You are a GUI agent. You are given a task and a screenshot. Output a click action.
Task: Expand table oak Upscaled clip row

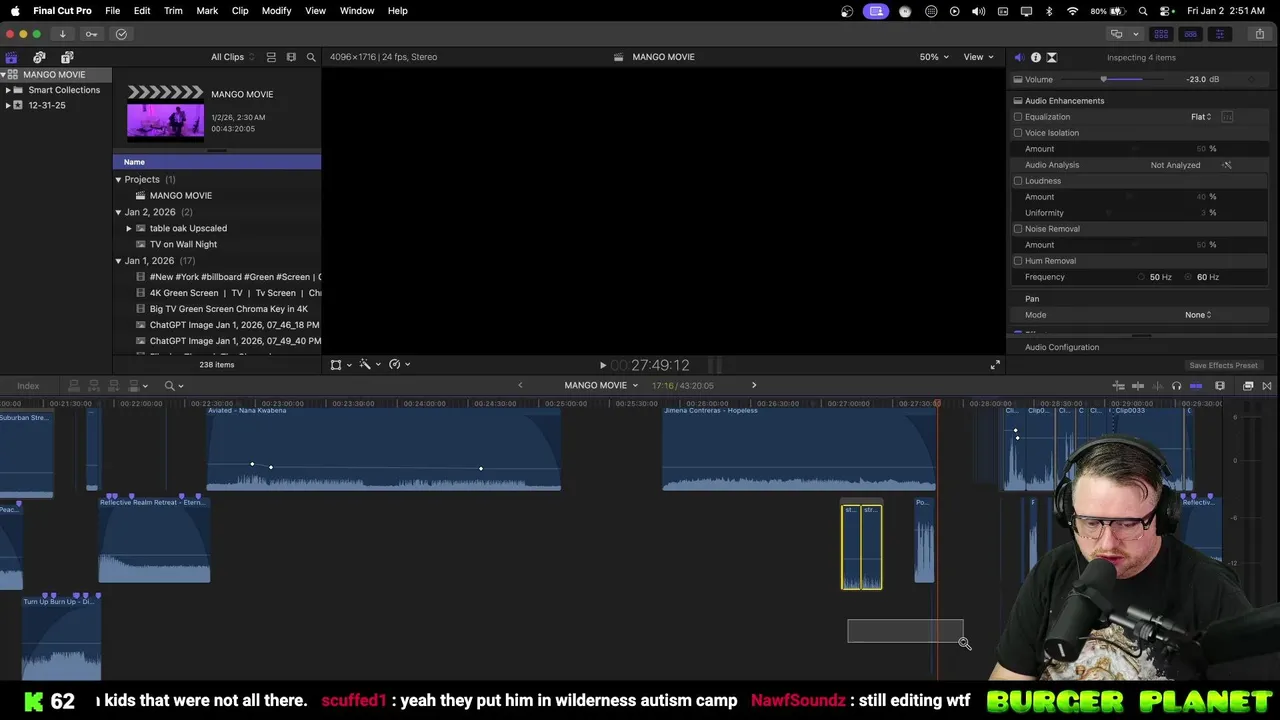[129, 228]
